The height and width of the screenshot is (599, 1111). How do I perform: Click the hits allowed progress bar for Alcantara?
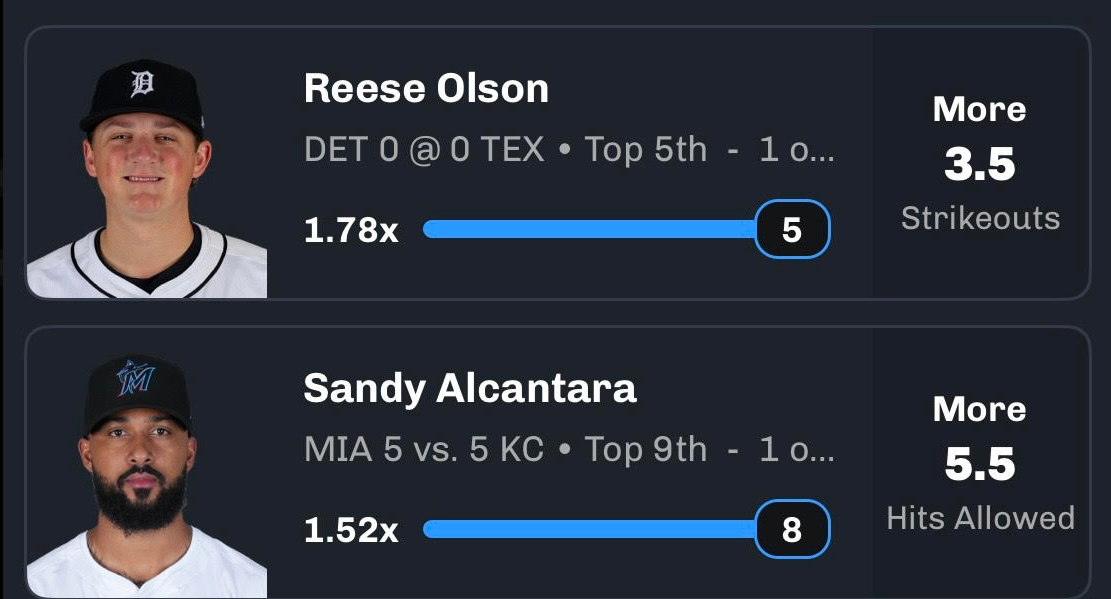point(590,529)
